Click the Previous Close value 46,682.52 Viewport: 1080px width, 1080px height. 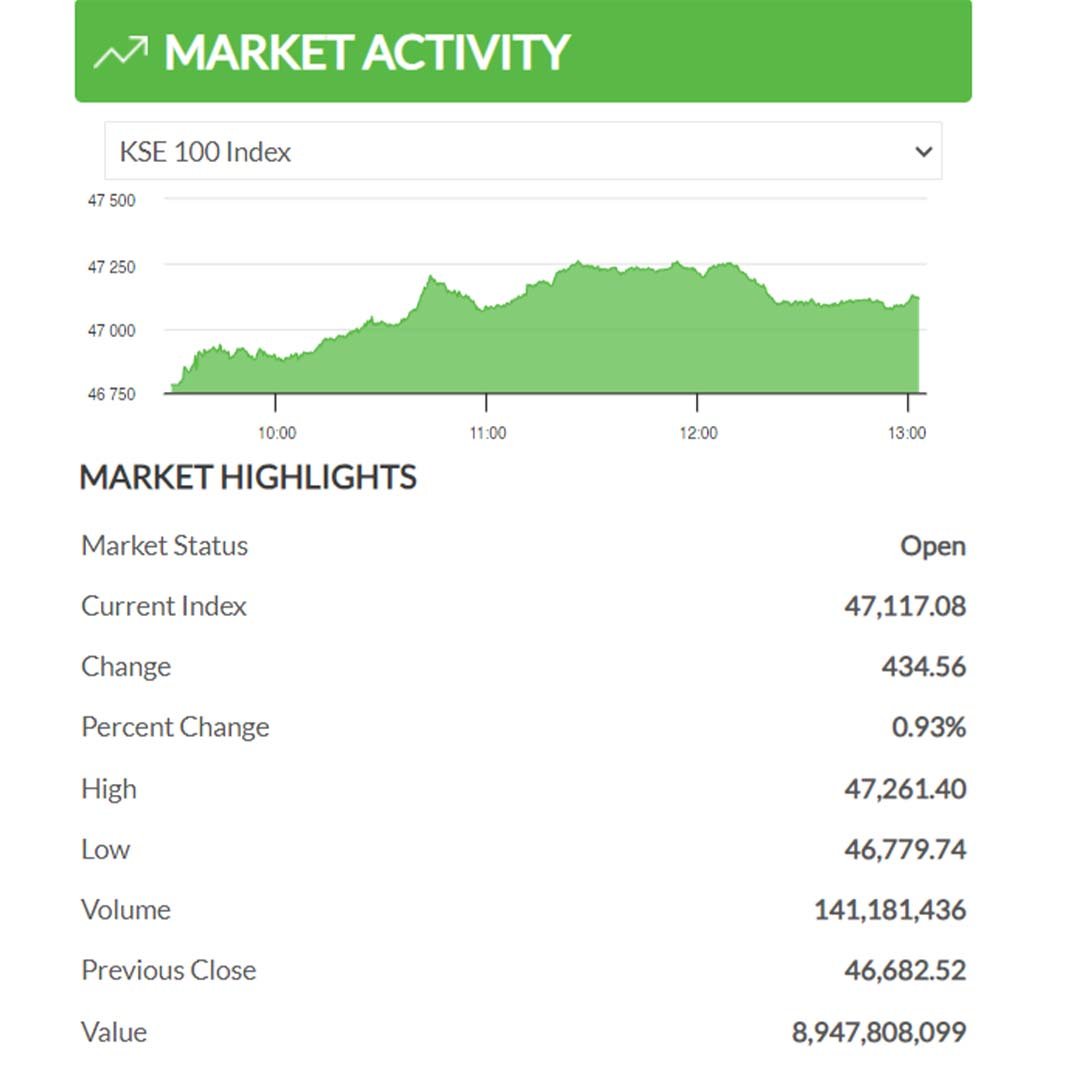904,970
